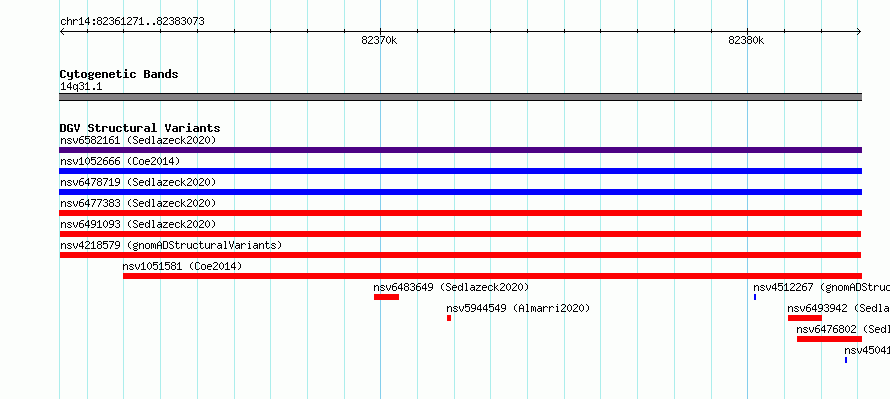The height and width of the screenshot is (399, 890).
Task: Click the nsv4512267 small blue marker
Action: (x=755, y=297)
